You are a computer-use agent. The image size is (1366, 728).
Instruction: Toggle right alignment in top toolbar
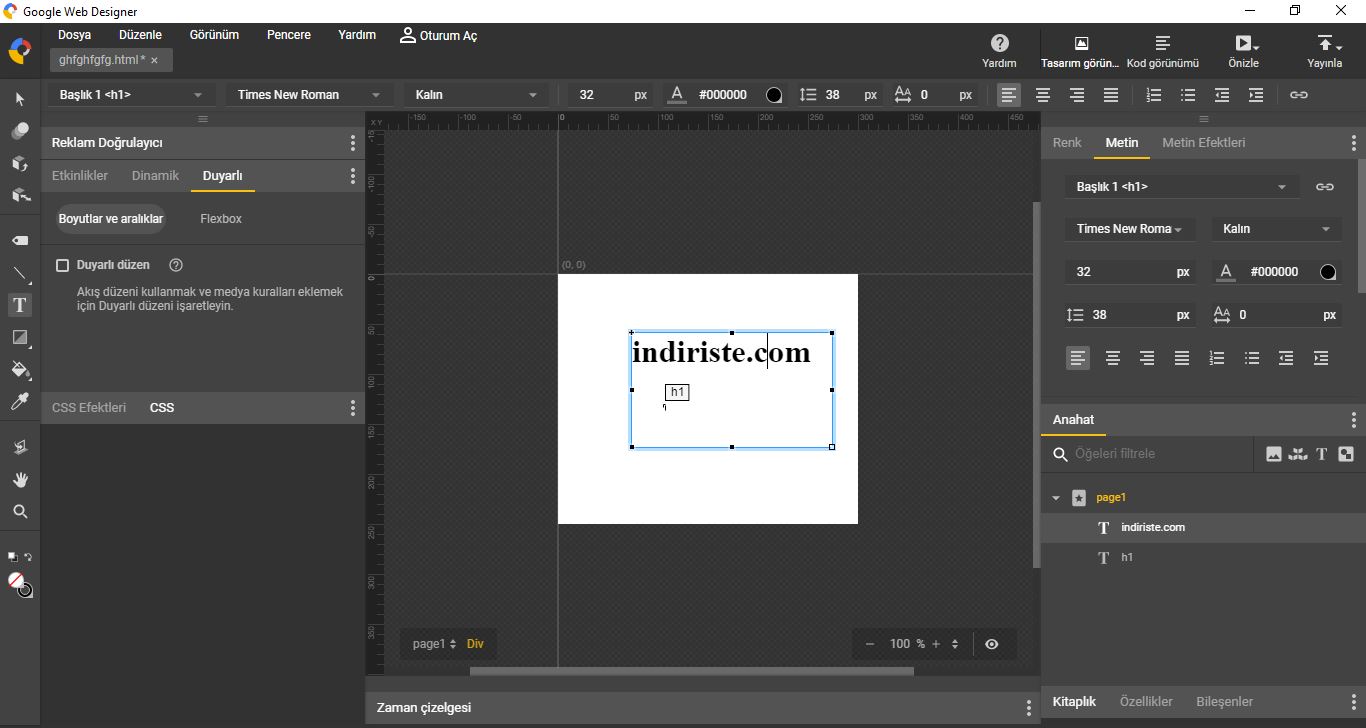(1077, 95)
